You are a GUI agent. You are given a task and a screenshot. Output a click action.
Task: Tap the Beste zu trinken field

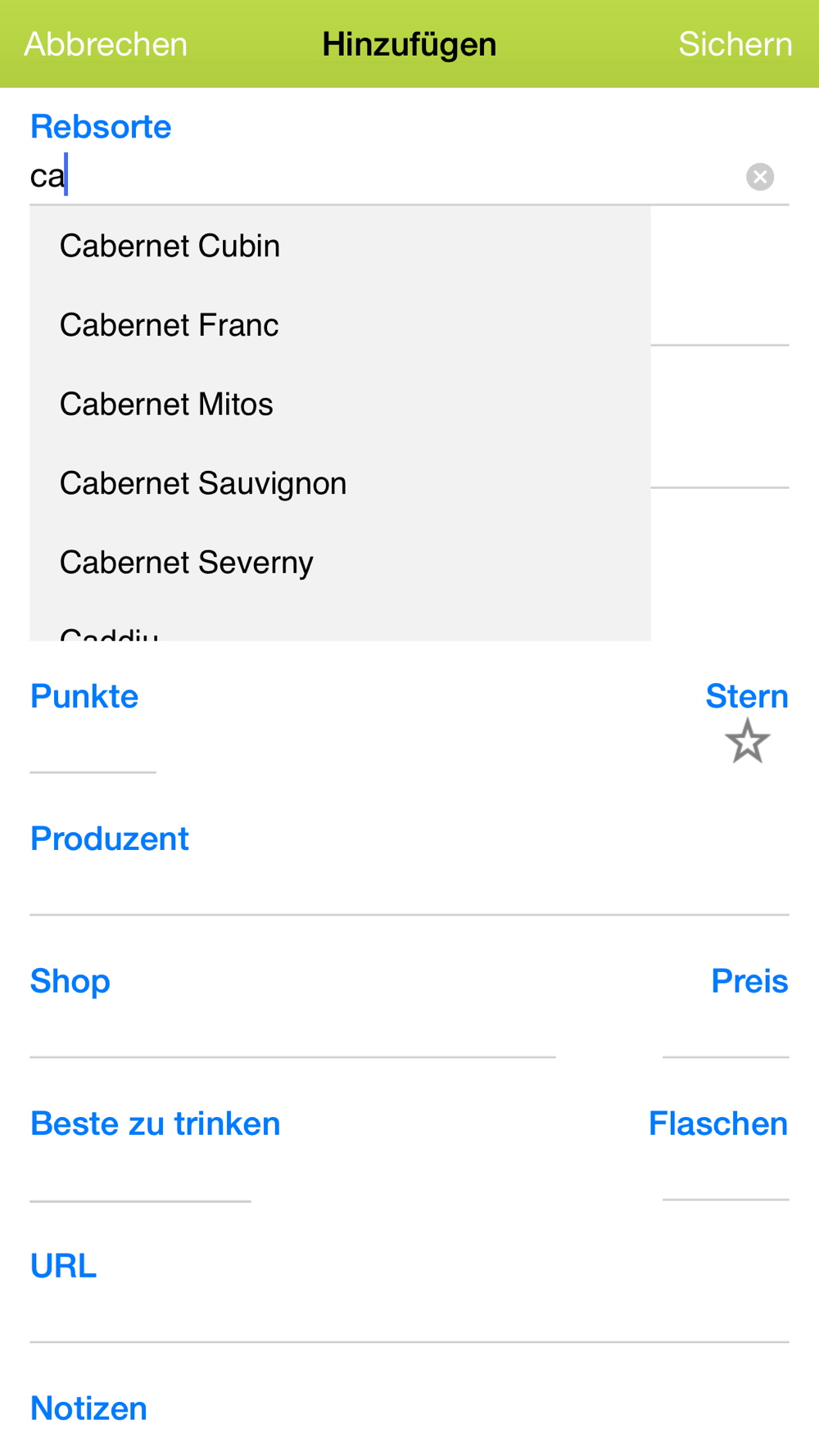click(140, 1173)
